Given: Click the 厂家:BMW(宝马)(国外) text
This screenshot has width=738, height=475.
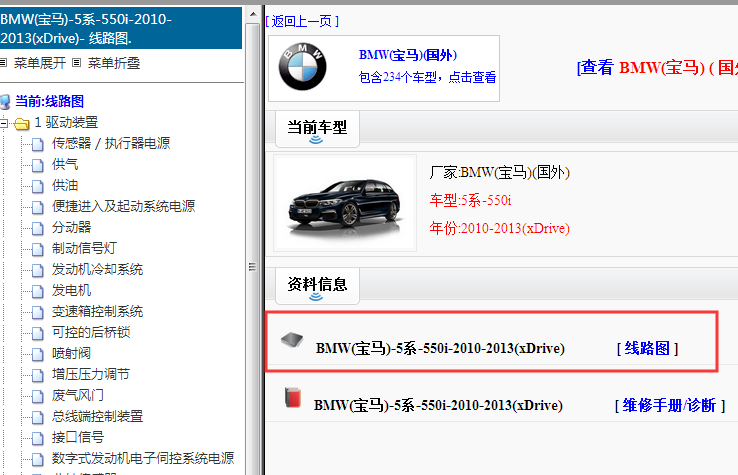Looking at the screenshot, I should (x=499, y=173).
